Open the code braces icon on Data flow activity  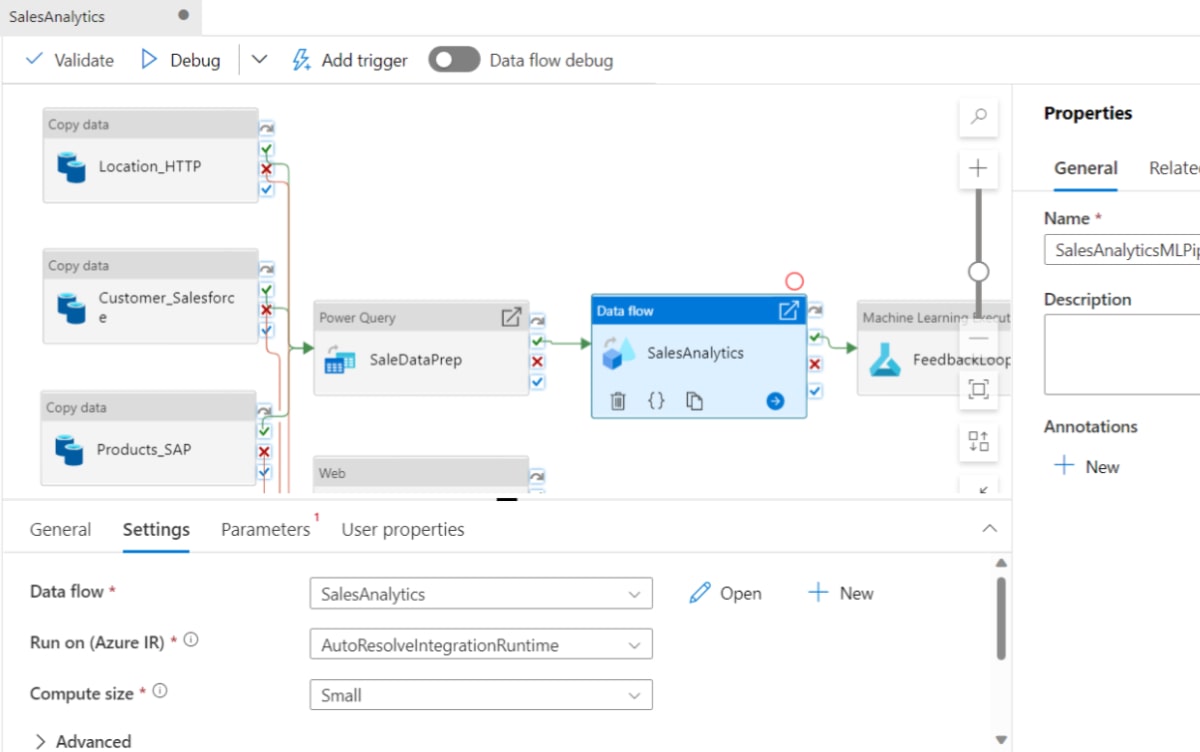[x=656, y=401]
